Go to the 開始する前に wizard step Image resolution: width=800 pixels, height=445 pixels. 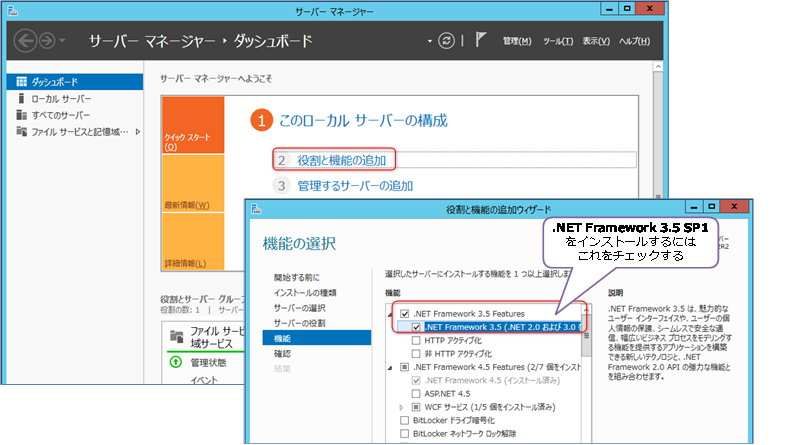coord(296,277)
